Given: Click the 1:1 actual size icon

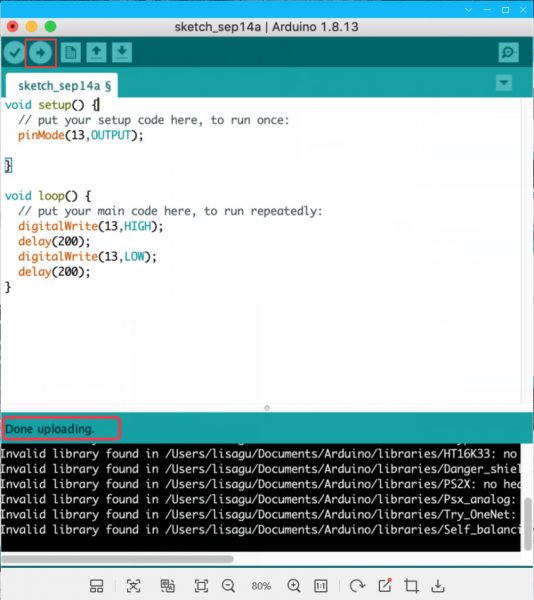Looking at the screenshot, I should [x=321, y=586].
